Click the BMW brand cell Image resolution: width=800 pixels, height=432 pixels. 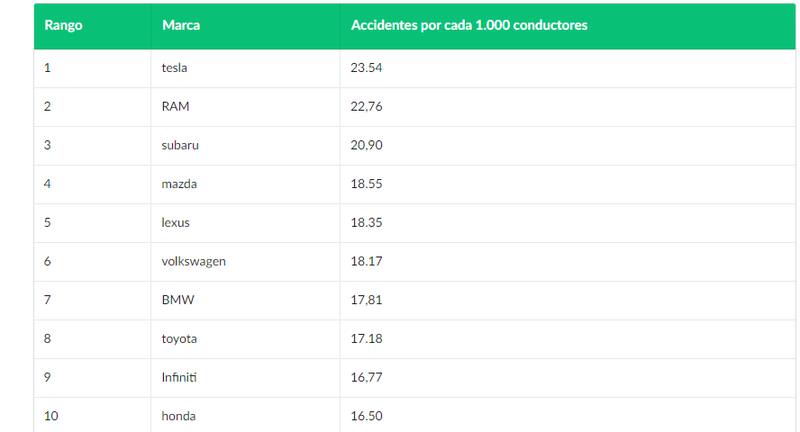(176, 300)
